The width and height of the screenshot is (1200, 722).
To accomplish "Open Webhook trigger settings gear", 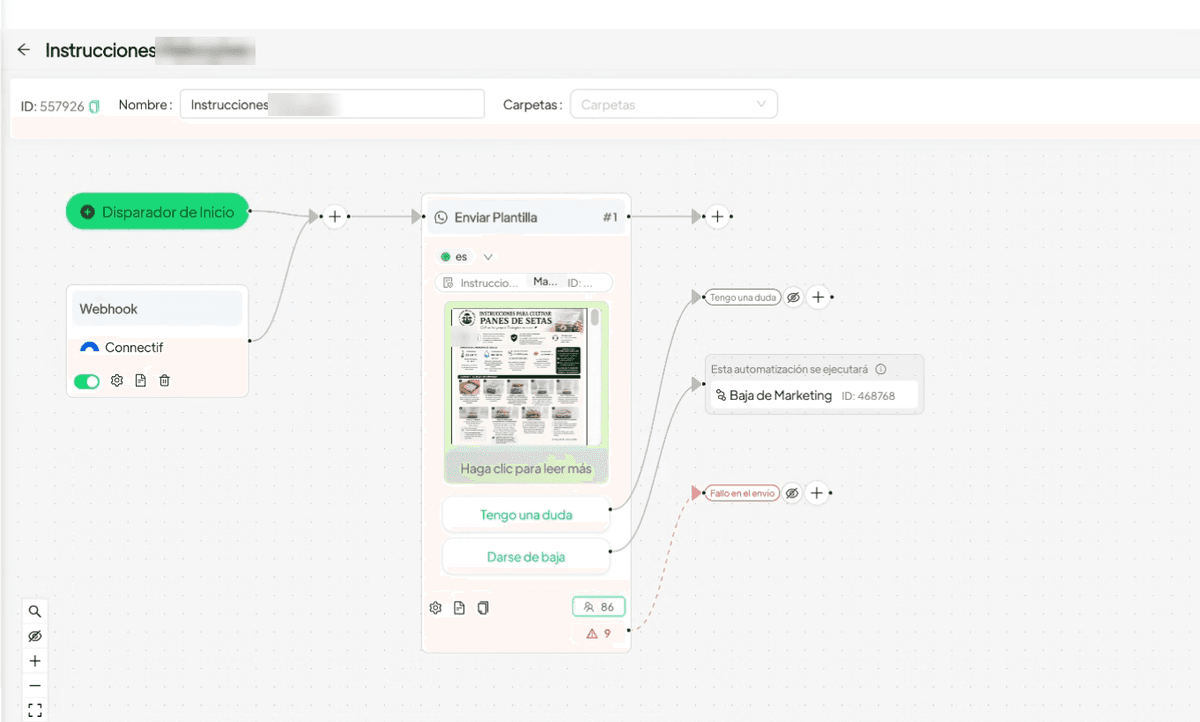I will (117, 381).
